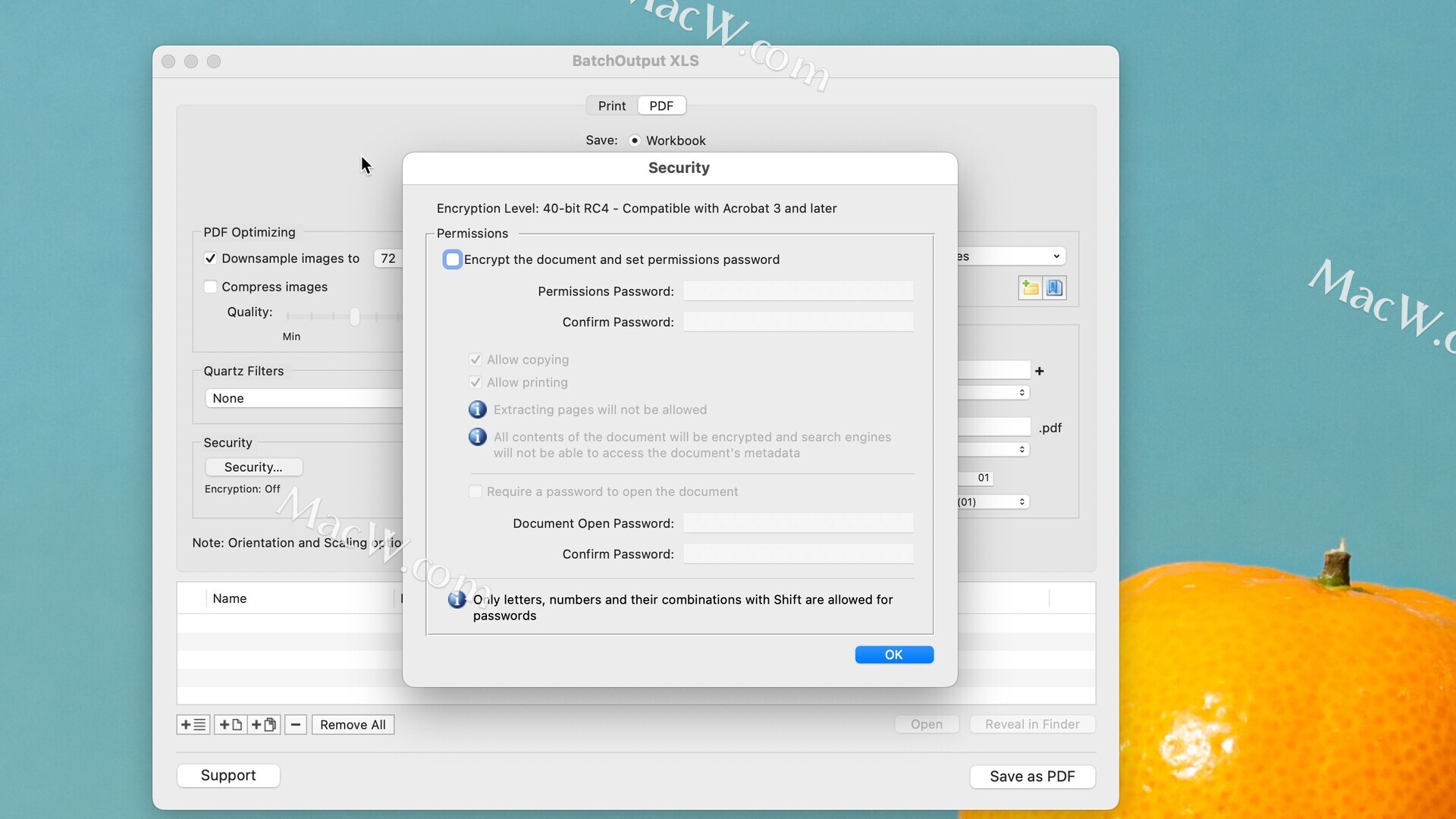
Task: Click Save as PDF button
Action: point(1032,777)
